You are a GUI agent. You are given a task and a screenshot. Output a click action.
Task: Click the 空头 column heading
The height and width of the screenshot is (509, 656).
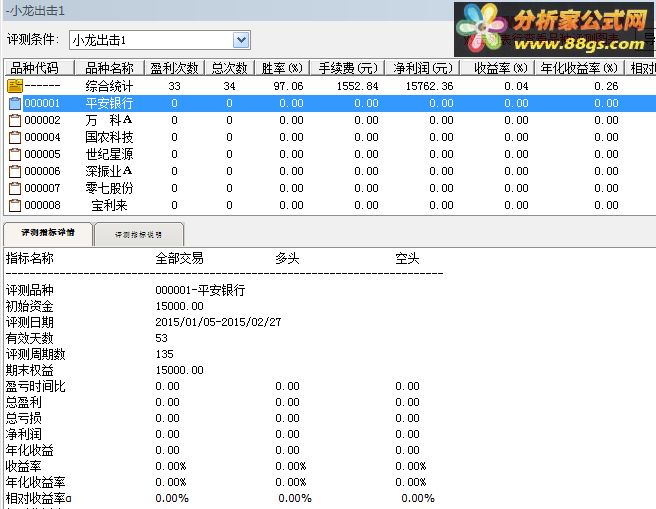tap(407, 258)
